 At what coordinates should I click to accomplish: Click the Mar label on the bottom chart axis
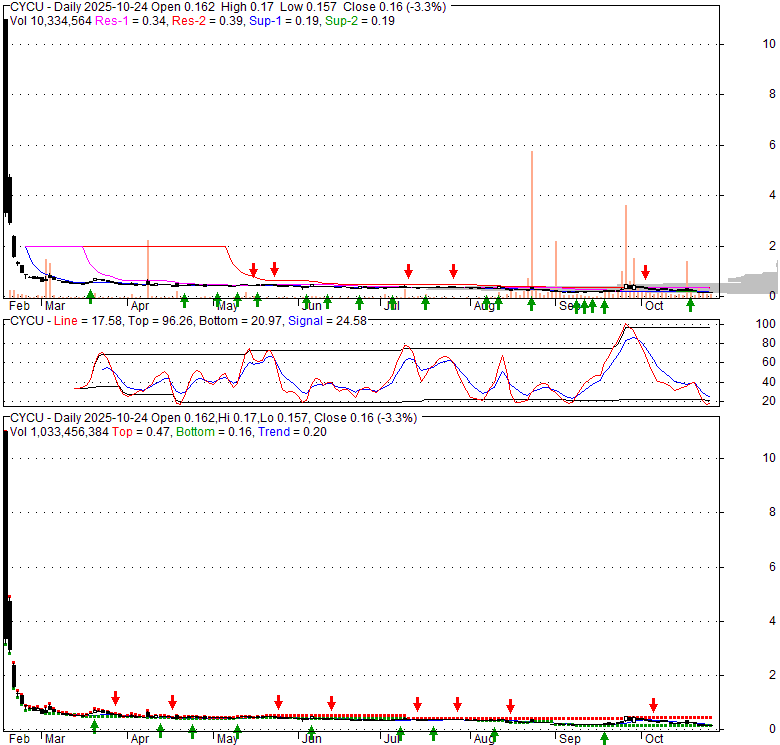pos(55,739)
